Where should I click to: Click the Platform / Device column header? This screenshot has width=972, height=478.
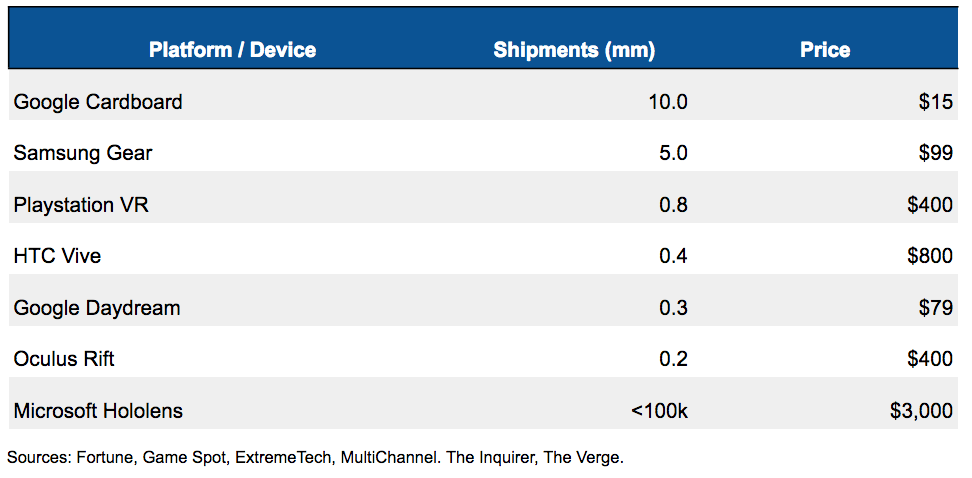pos(232,50)
